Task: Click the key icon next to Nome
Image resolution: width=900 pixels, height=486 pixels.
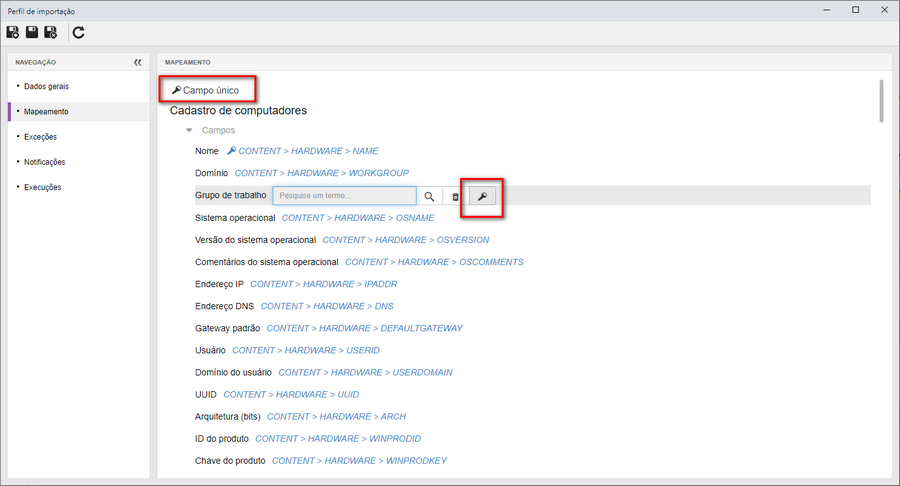Action: pyautogui.click(x=231, y=150)
